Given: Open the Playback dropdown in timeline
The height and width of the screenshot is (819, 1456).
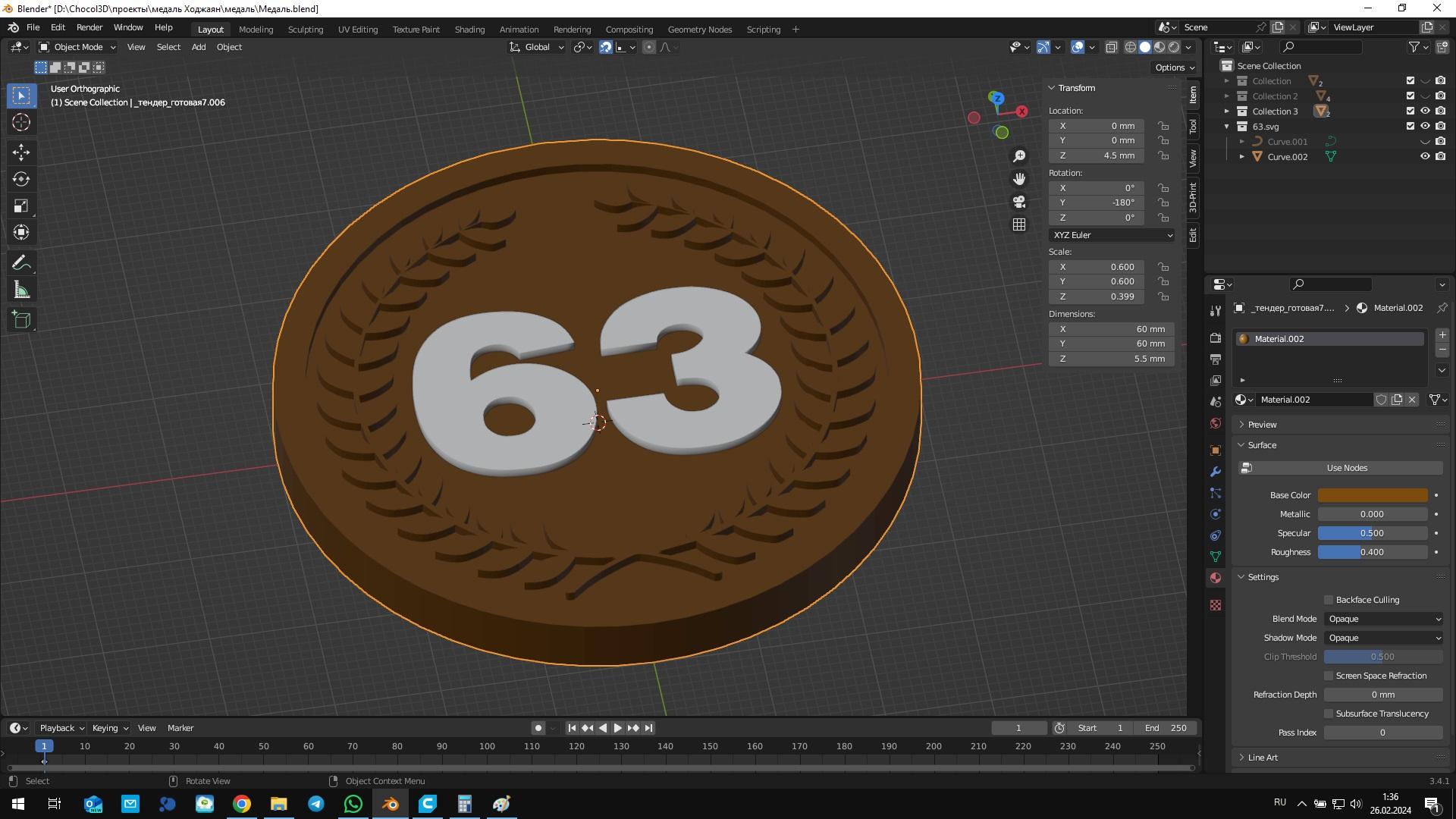Looking at the screenshot, I should point(61,728).
